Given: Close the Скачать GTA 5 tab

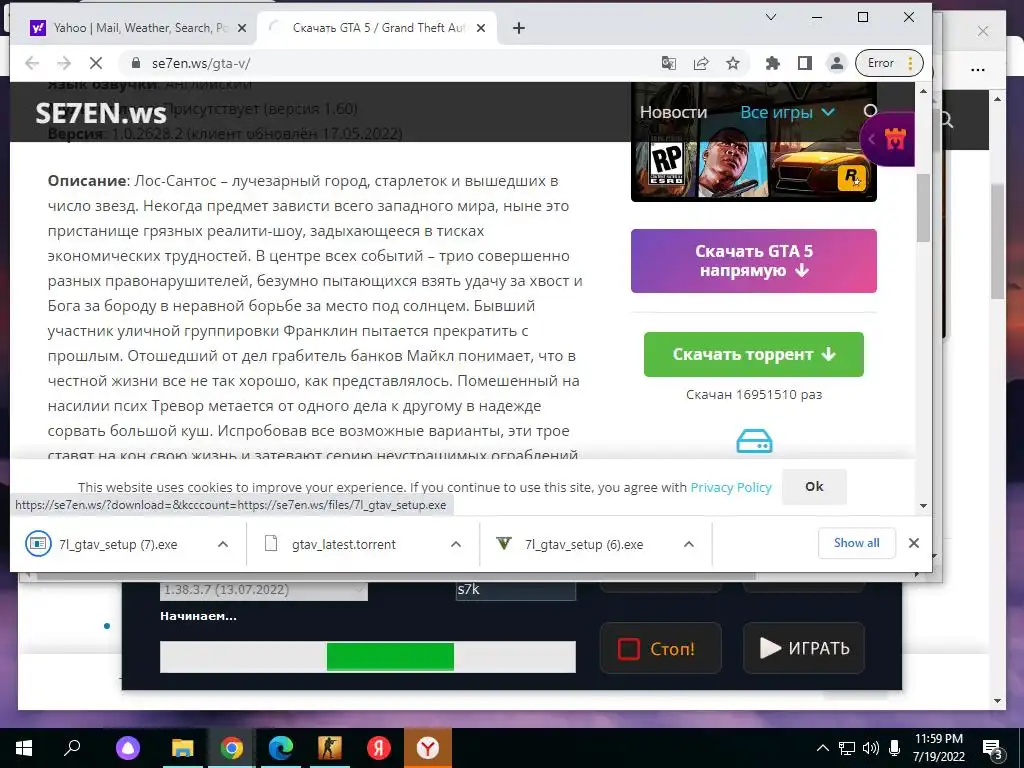Looking at the screenshot, I should [481, 28].
